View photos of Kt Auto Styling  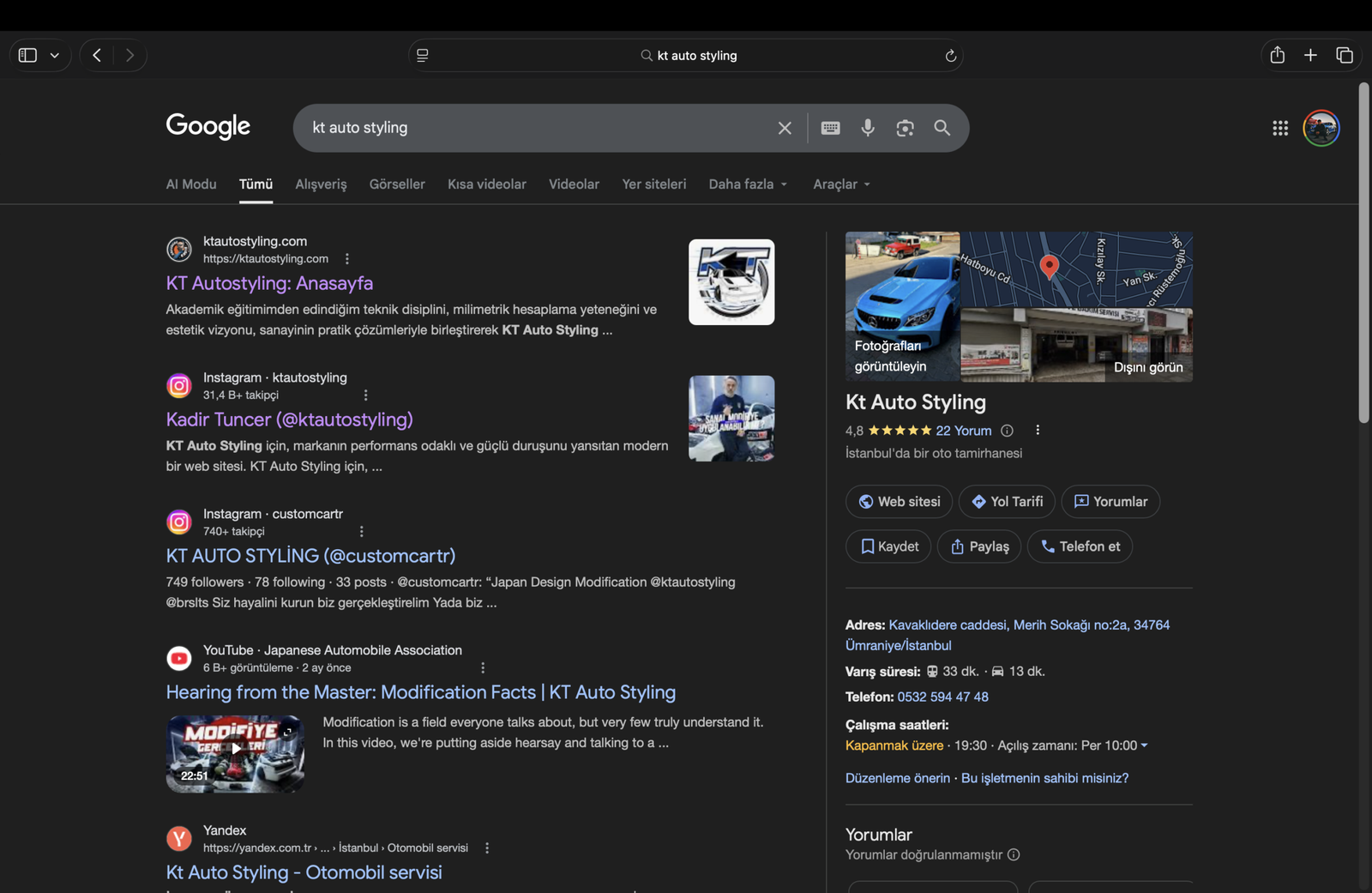(x=902, y=306)
